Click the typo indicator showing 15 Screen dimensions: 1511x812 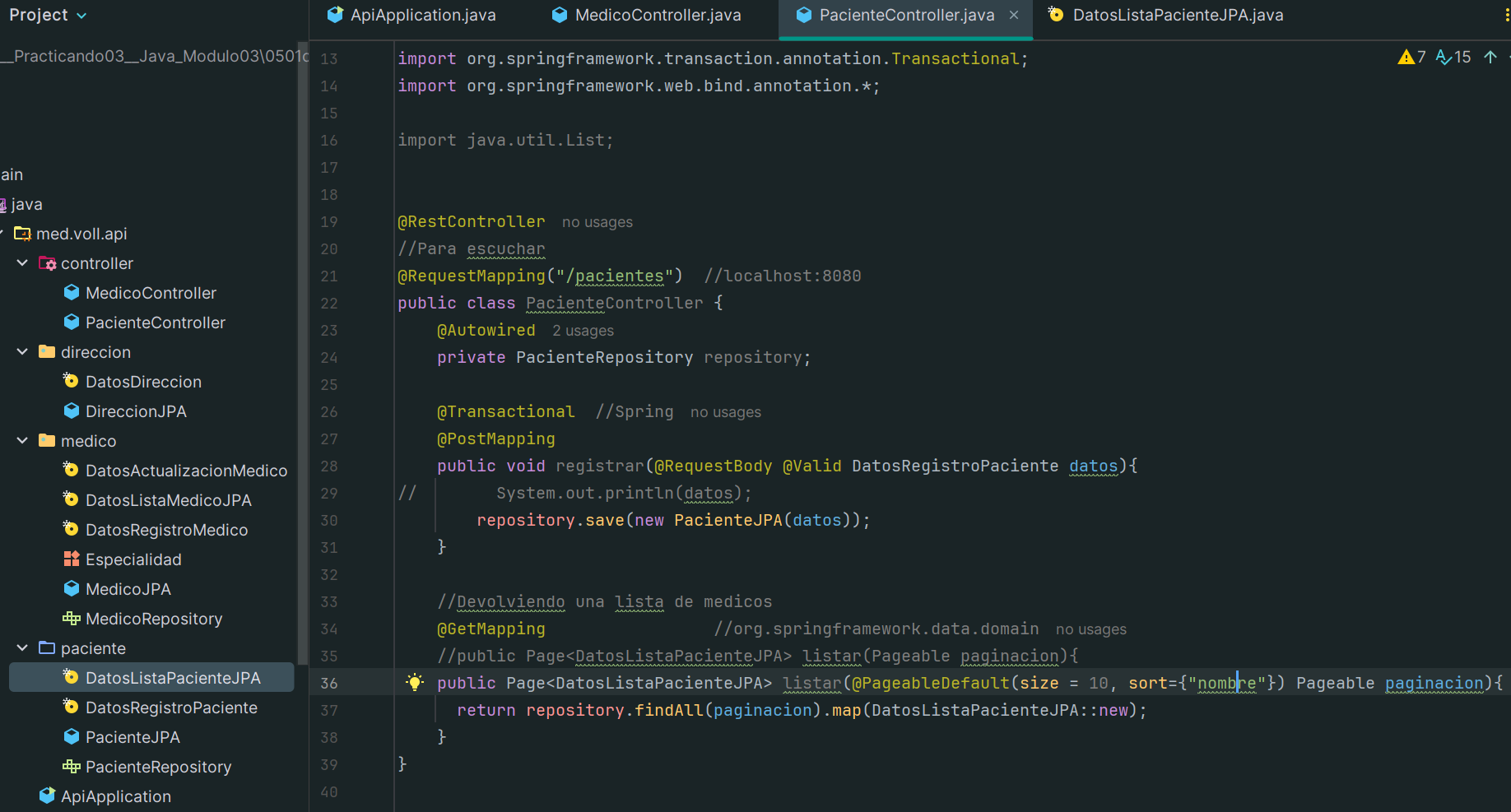1453,57
